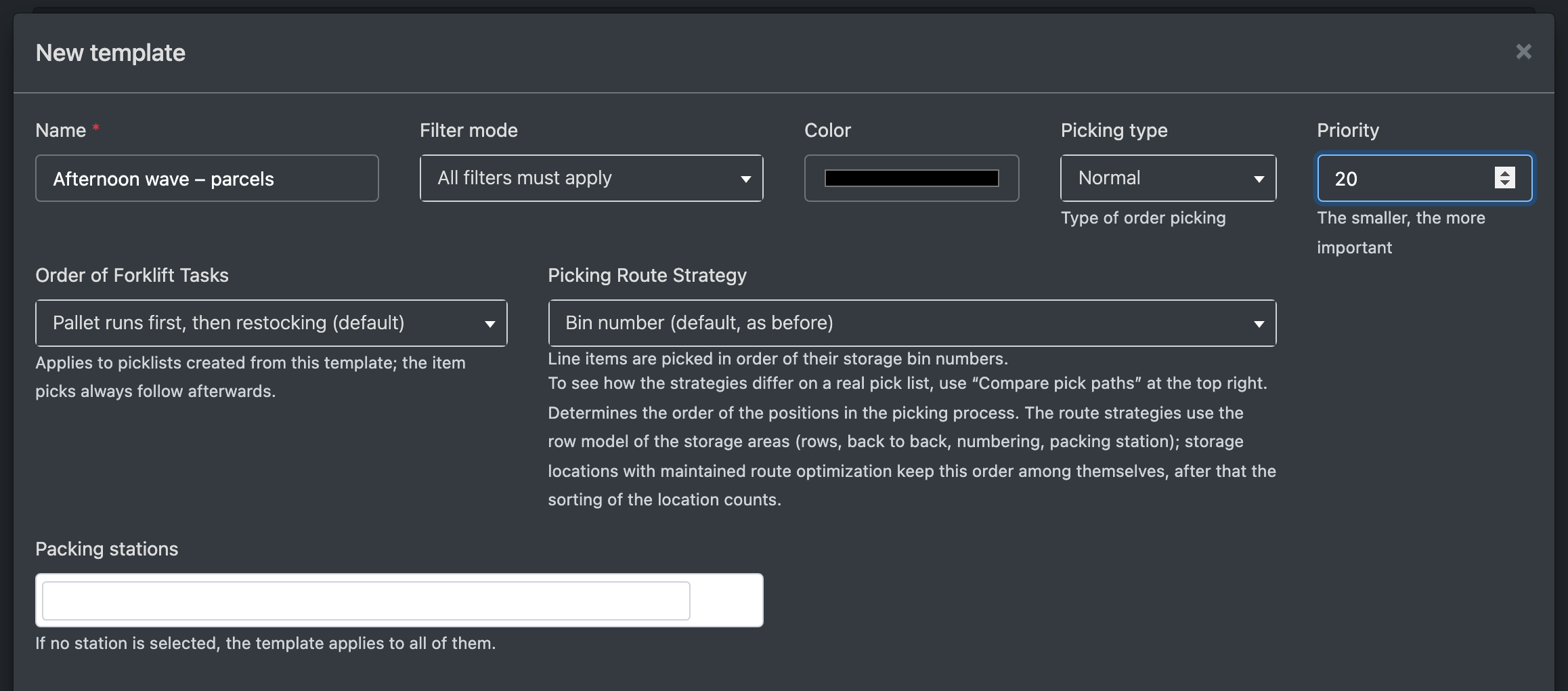Close the New template dialog
This screenshot has width=1568, height=691.
click(x=1523, y=52)
